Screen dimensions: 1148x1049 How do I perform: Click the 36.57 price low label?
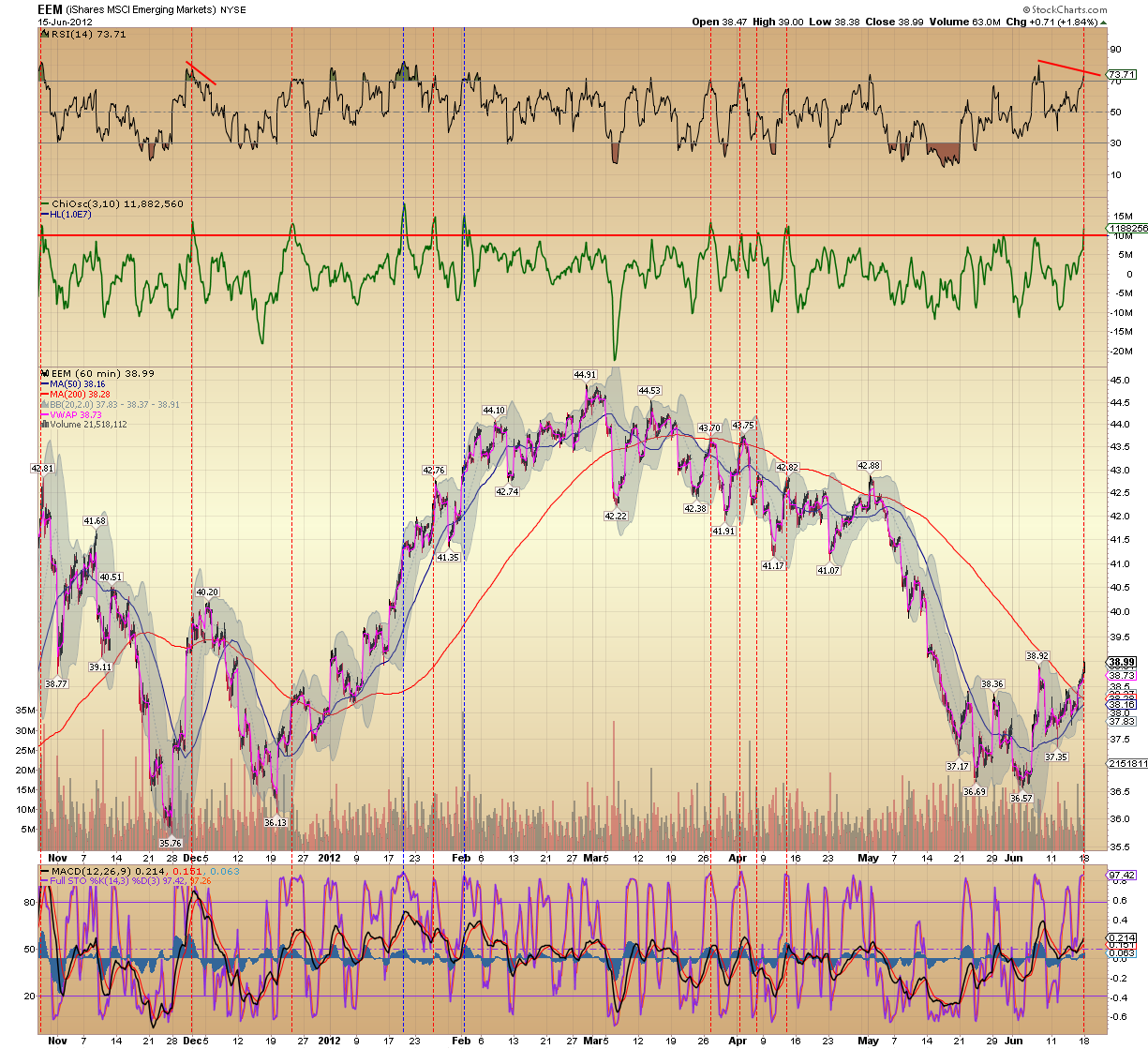[x=1021, y=798]
